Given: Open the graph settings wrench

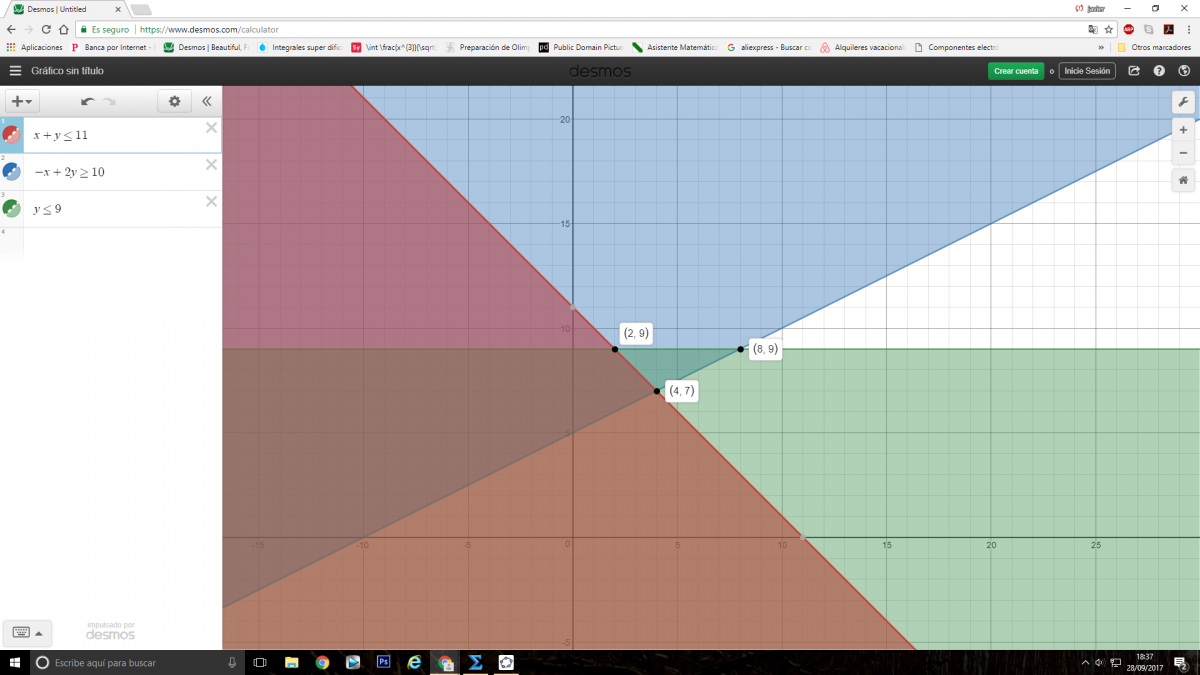Looking at the screenshot, I should [x=1183, y=102].
